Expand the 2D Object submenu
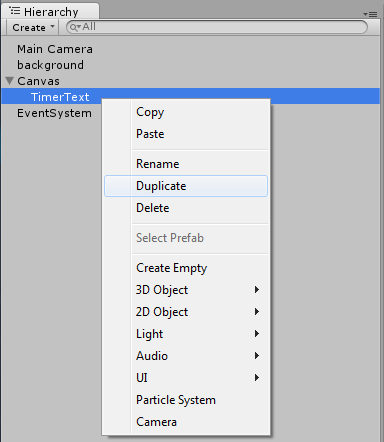Image resolution: width=384 pixels, height=442 pixels. pyautogui.click(x=186, y=312)
